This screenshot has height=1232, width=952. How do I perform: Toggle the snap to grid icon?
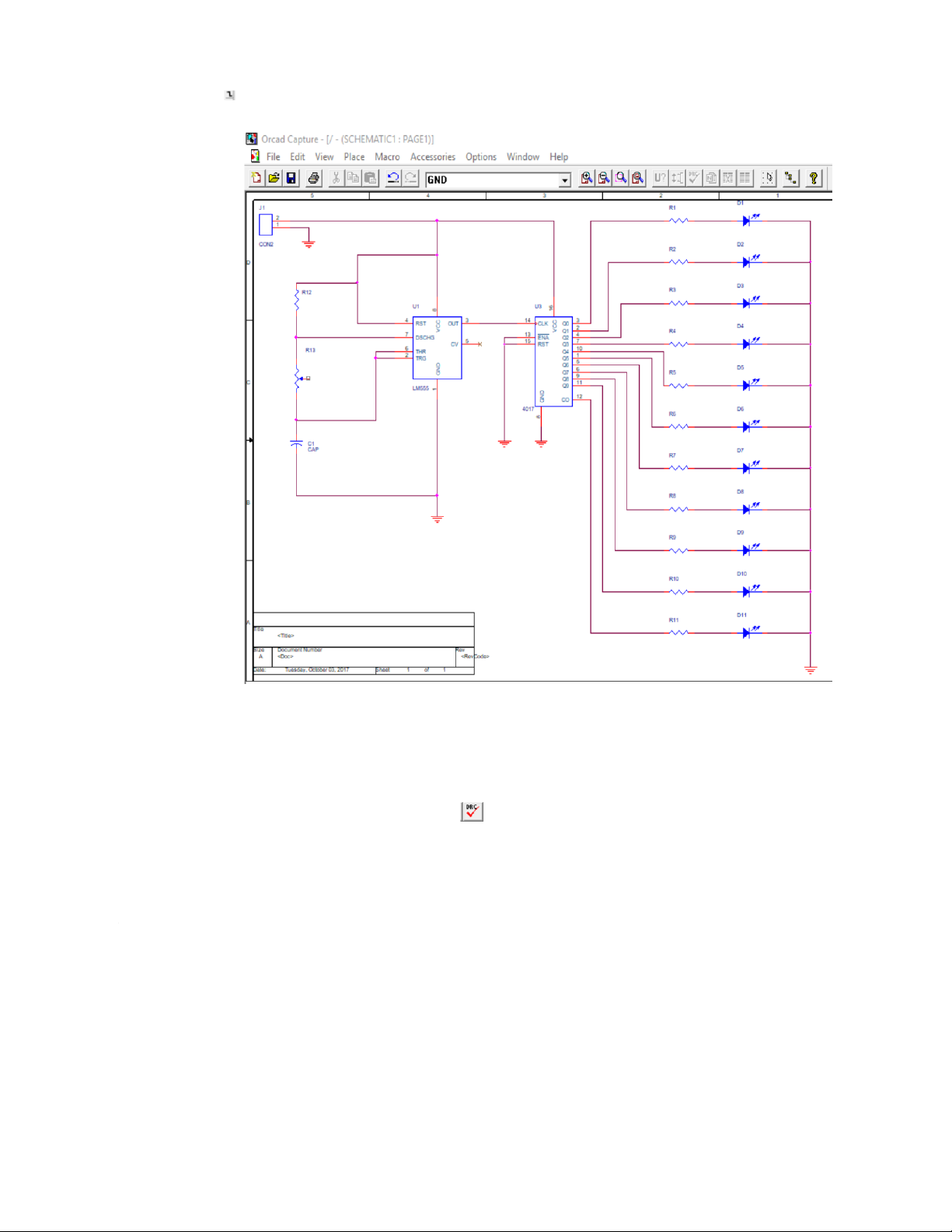pos(768,179)
